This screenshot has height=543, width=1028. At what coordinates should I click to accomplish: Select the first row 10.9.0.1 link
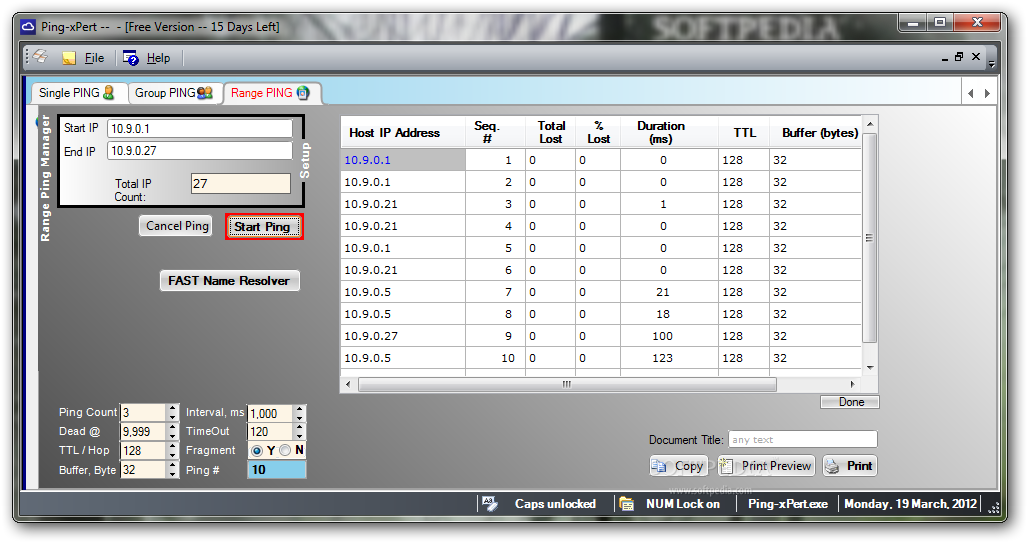pos(367,160)
